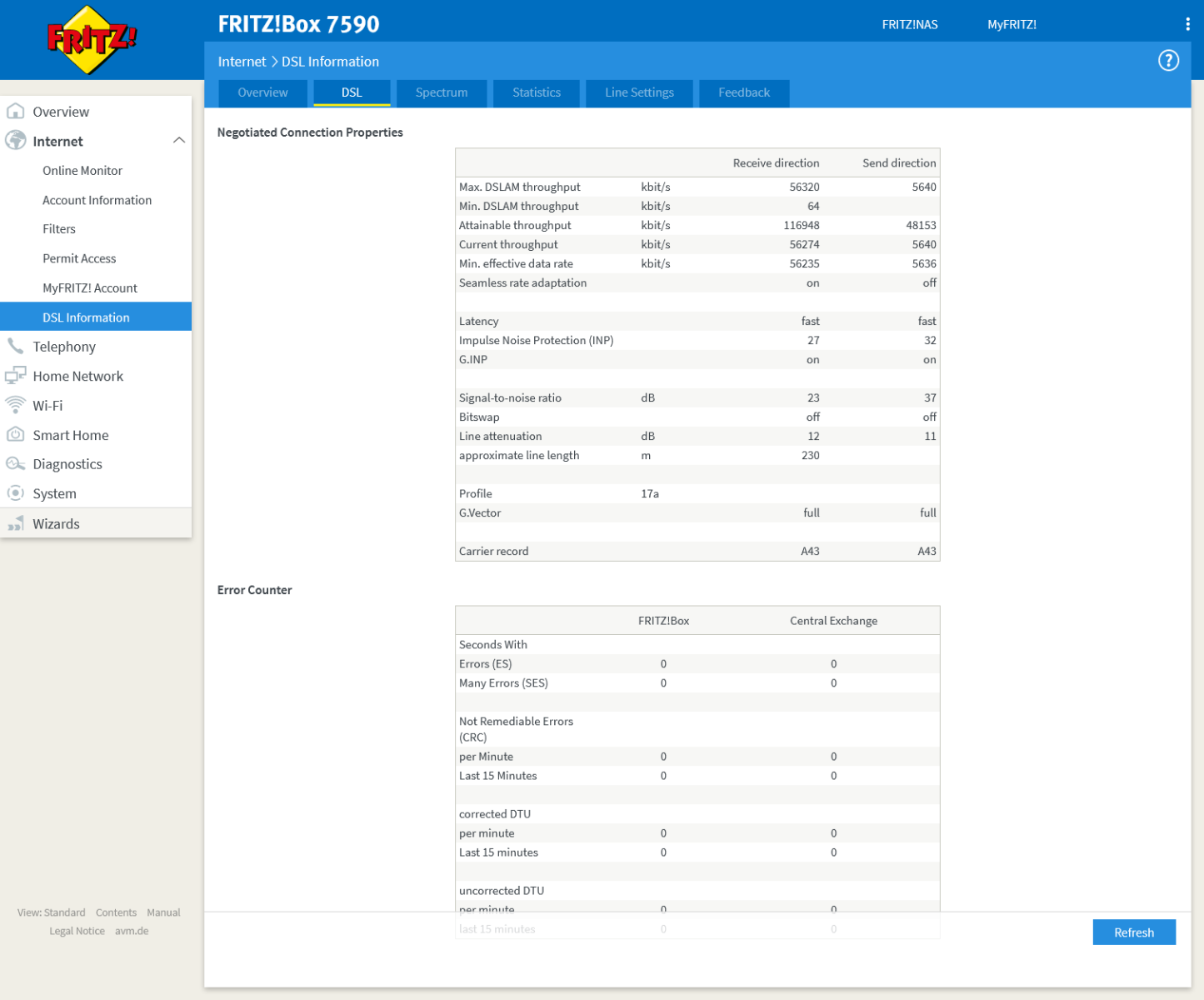Click the Impulse Noise Protection label
The height and width of the screenshot is (1000, 1204).
[x=536, y=340]
